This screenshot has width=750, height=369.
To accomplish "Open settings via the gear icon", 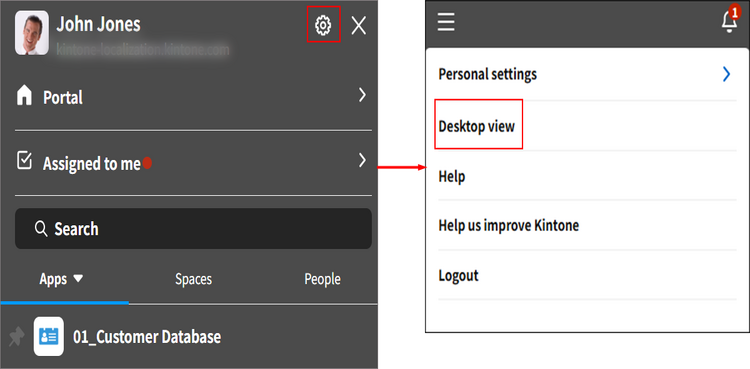I will pyautogui.click(x=323, y=24).
